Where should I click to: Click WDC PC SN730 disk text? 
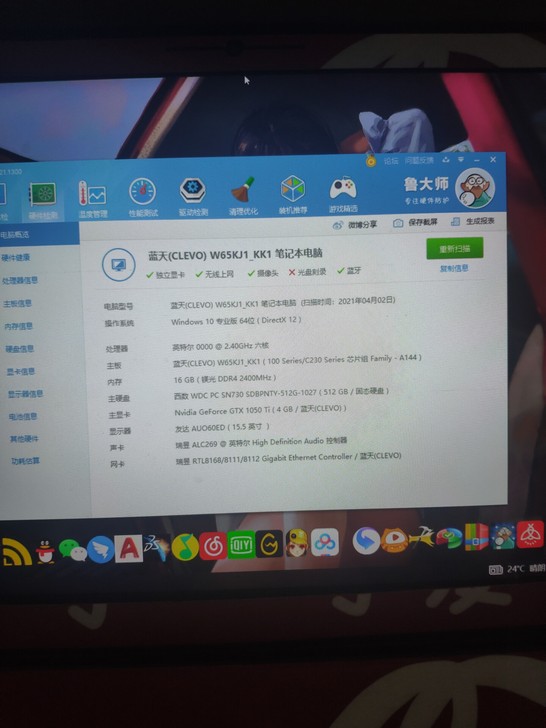click(x=281, y=394)
